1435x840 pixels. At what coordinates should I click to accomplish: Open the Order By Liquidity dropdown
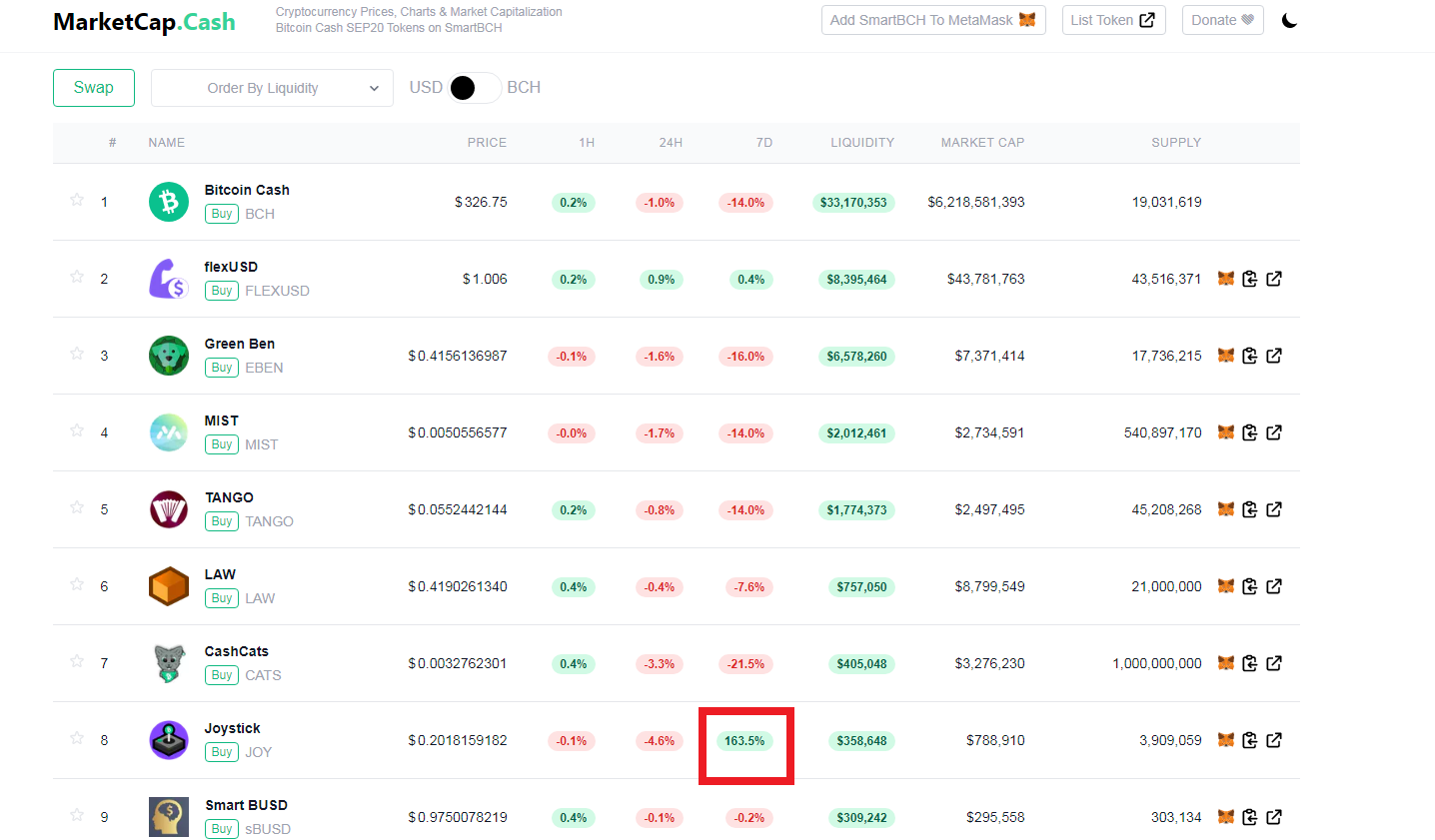coord(272,88)
